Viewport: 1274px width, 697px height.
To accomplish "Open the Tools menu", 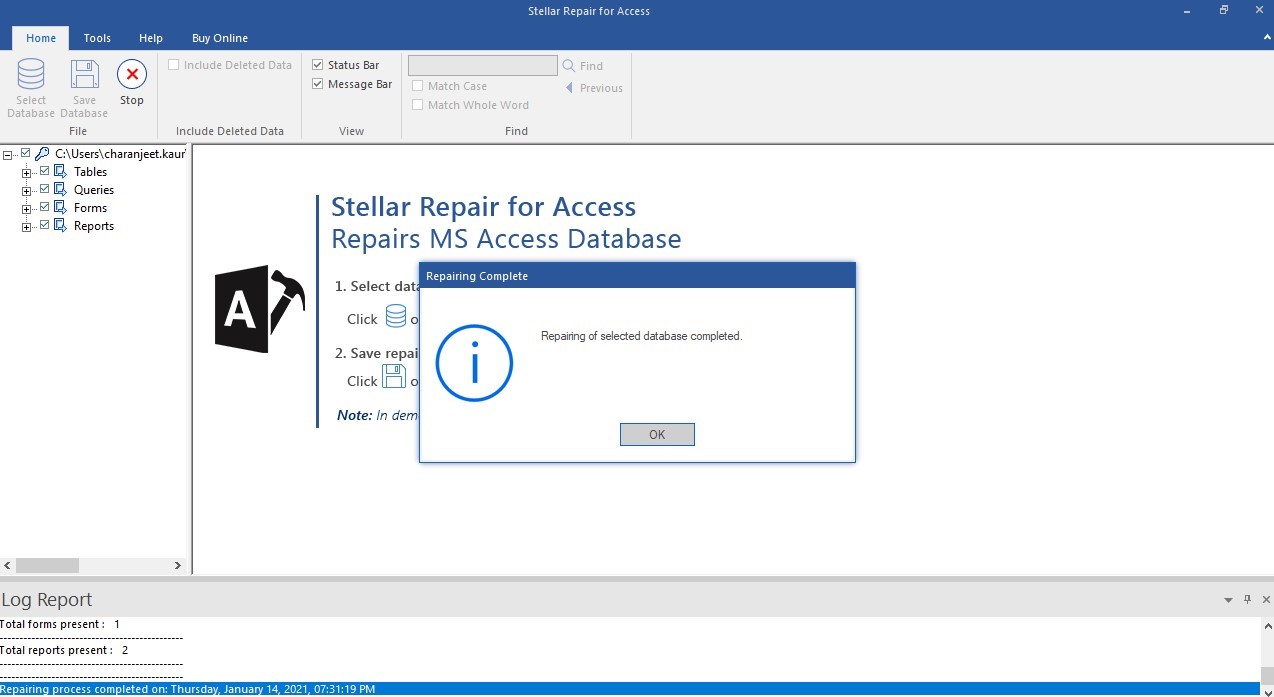I will pos(96,38).
